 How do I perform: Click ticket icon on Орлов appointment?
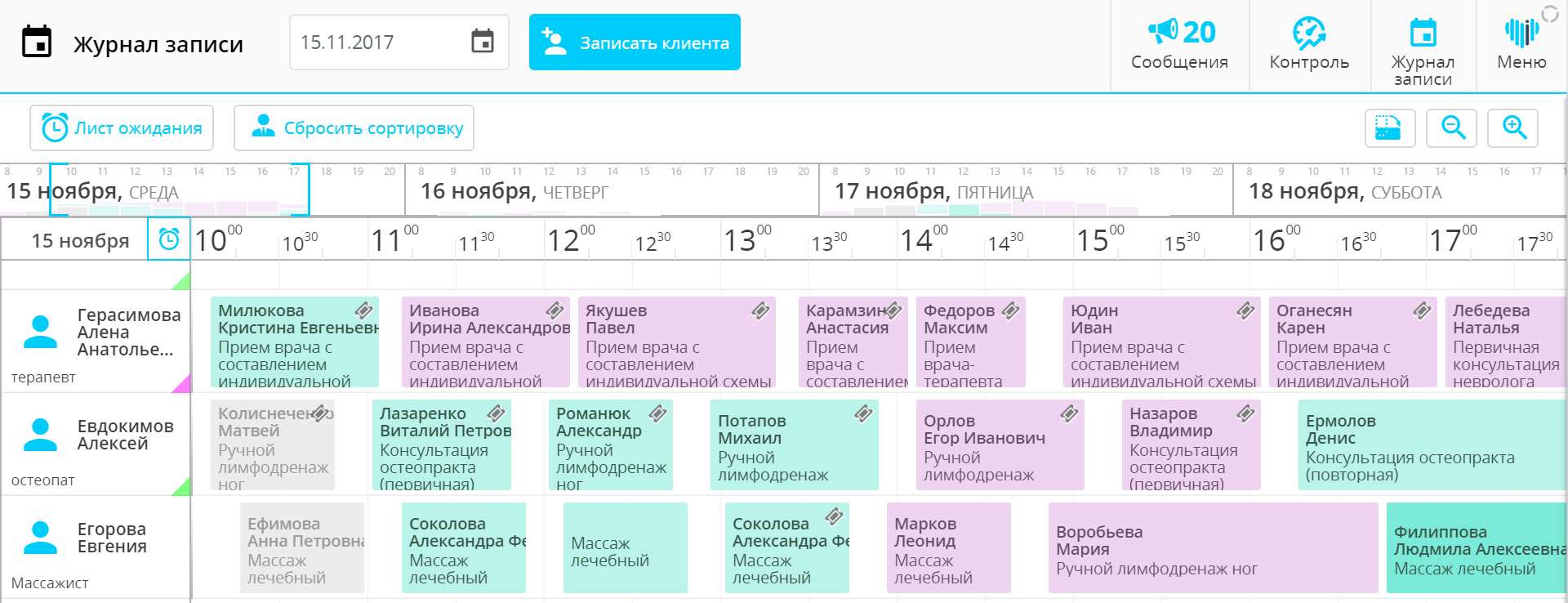coord(1069,413)
